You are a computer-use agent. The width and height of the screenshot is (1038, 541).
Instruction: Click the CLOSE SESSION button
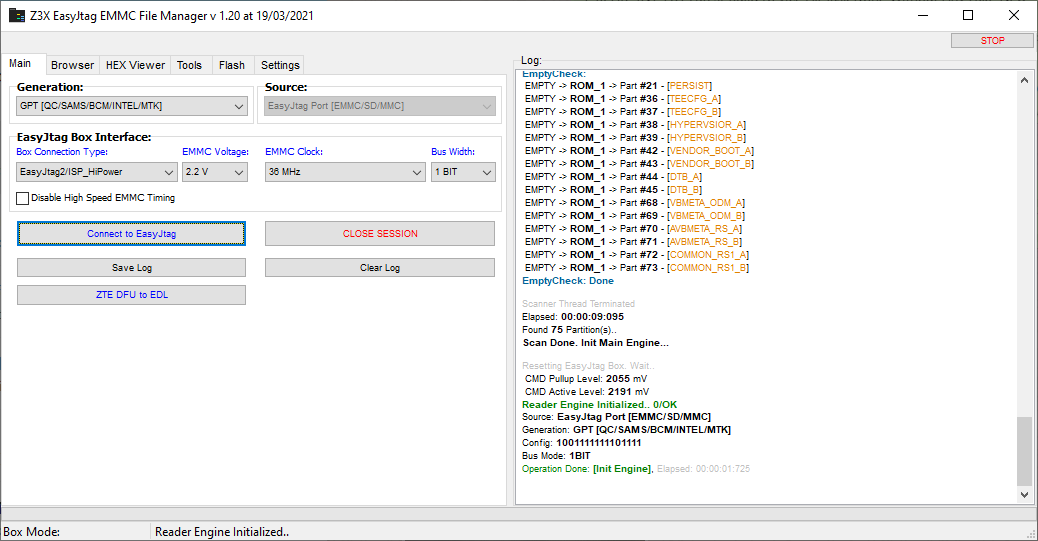tap(380, 234)
